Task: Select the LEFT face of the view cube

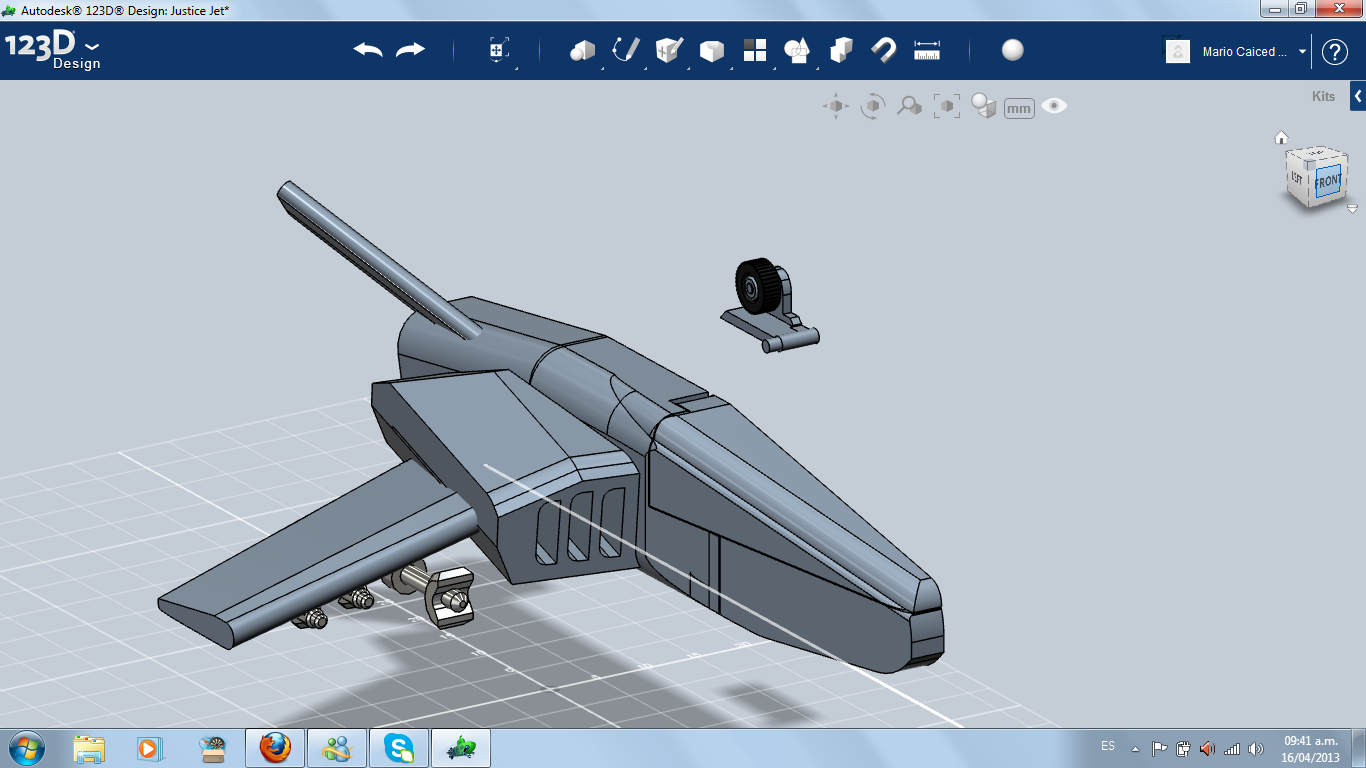Action: click(1298, 178)
